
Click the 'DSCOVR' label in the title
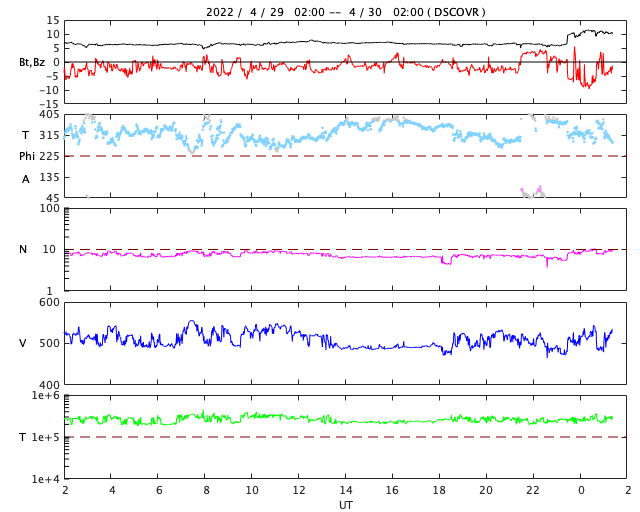coord(456,12)
